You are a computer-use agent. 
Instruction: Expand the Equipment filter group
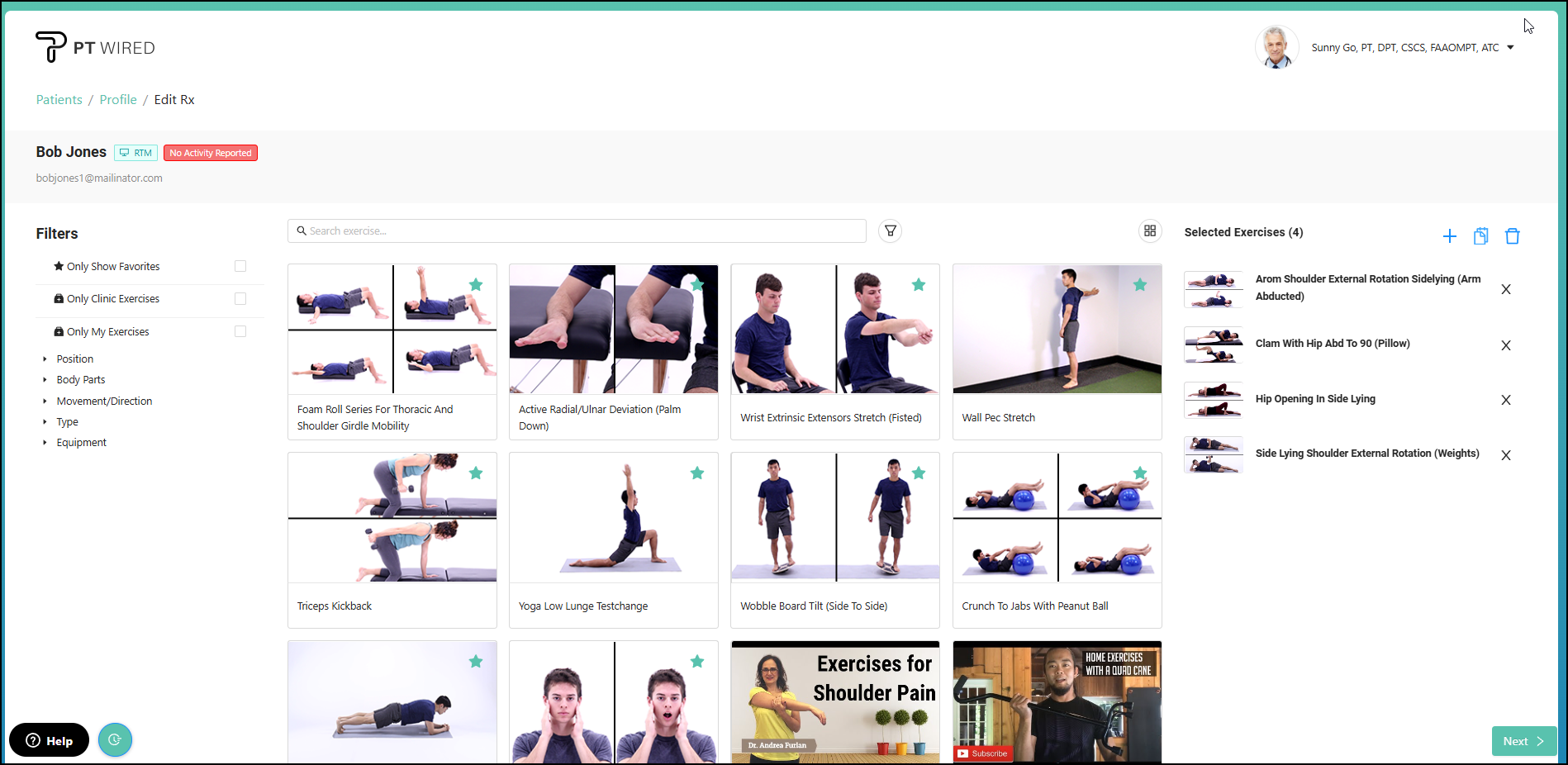(x=81, y=443)
